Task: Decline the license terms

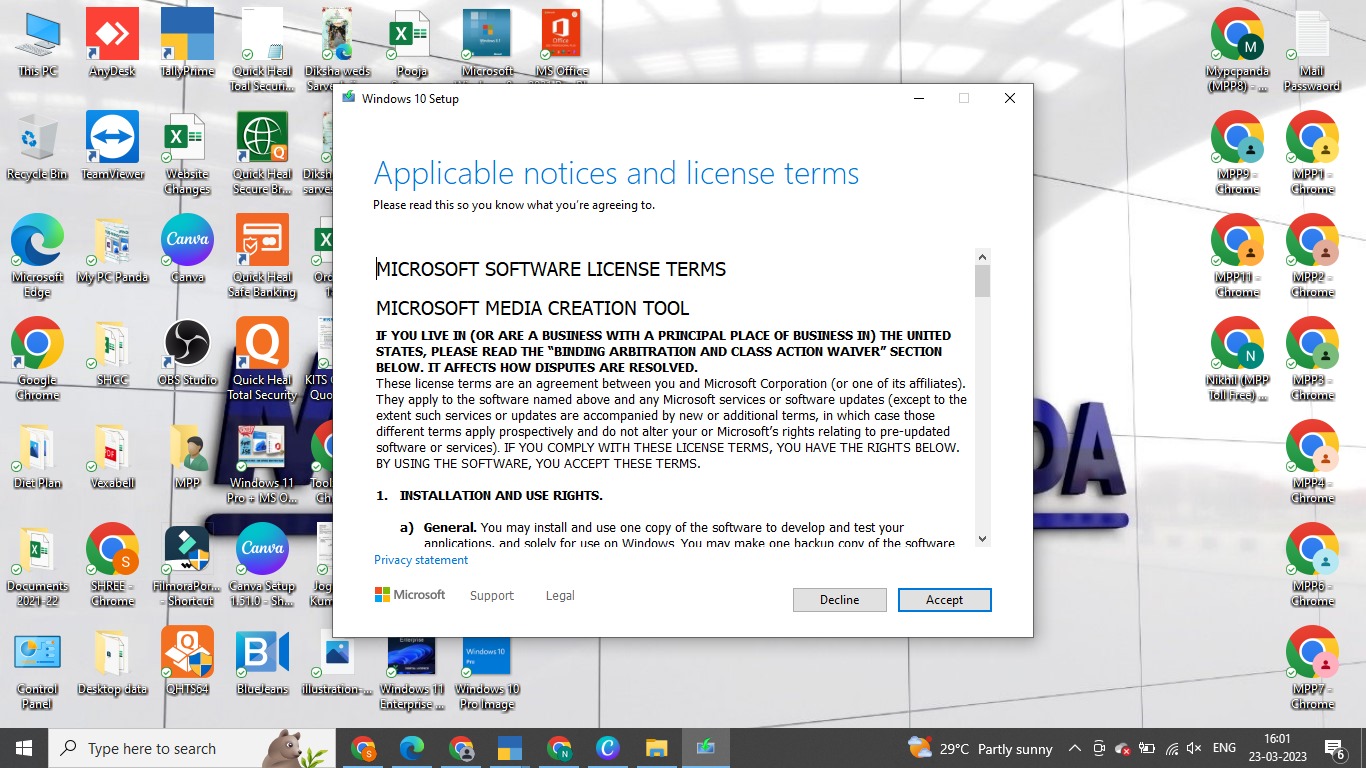Action: coord(839,600)
